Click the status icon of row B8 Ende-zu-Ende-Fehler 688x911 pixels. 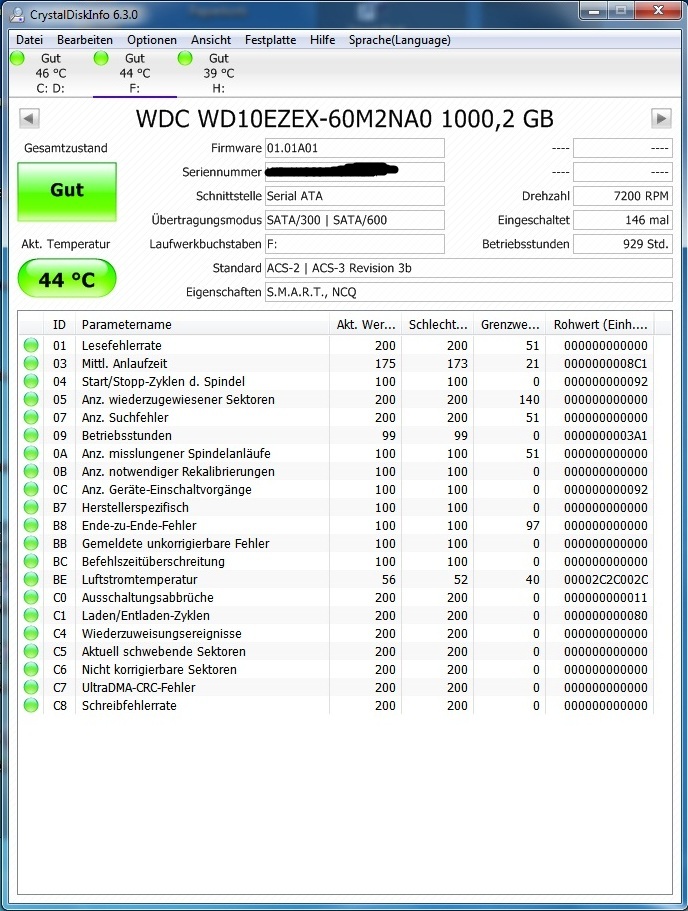[x=31, y=525]
